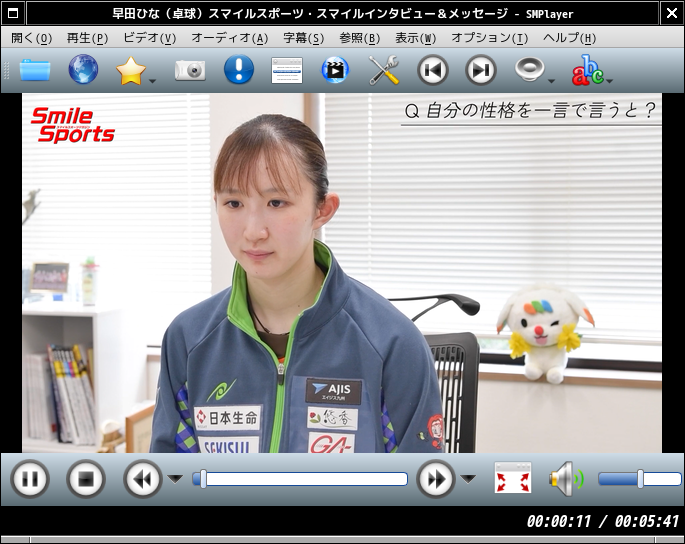685x544 pixels.
Task: Open the TV/video clapperboard globe icon
Action: click(x=335, y=69)
